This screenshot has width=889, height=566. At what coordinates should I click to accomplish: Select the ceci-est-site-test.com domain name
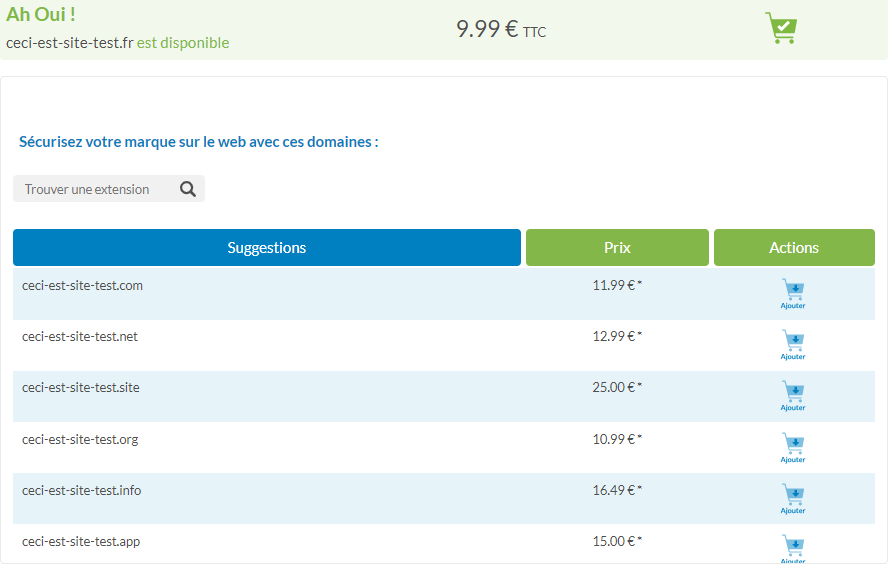point(82,285)
